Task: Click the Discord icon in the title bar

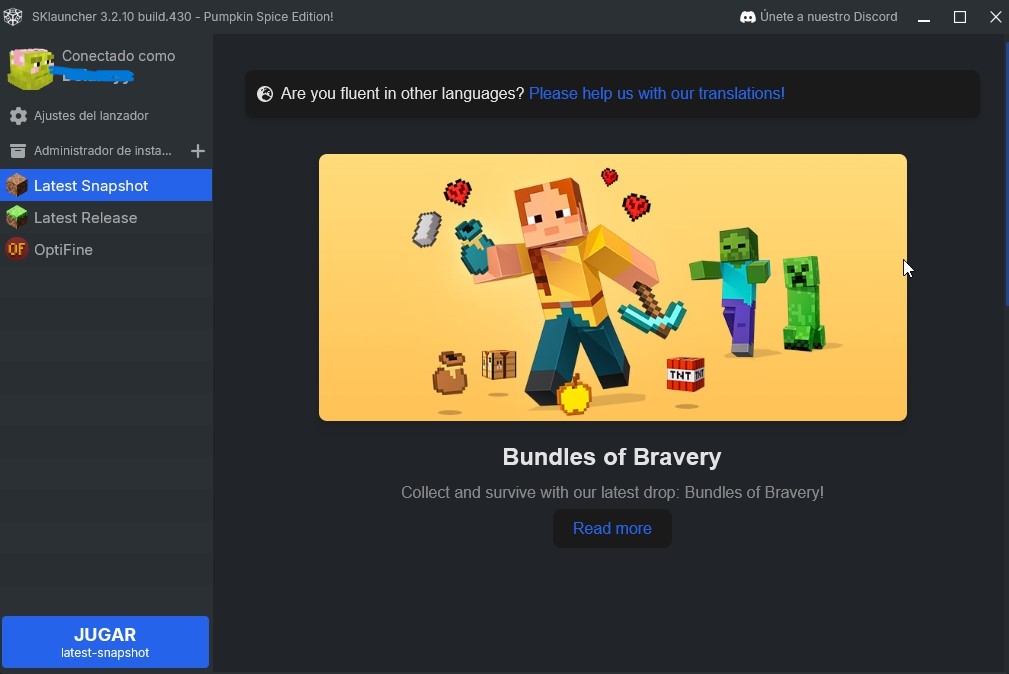Action: point(747,16)
